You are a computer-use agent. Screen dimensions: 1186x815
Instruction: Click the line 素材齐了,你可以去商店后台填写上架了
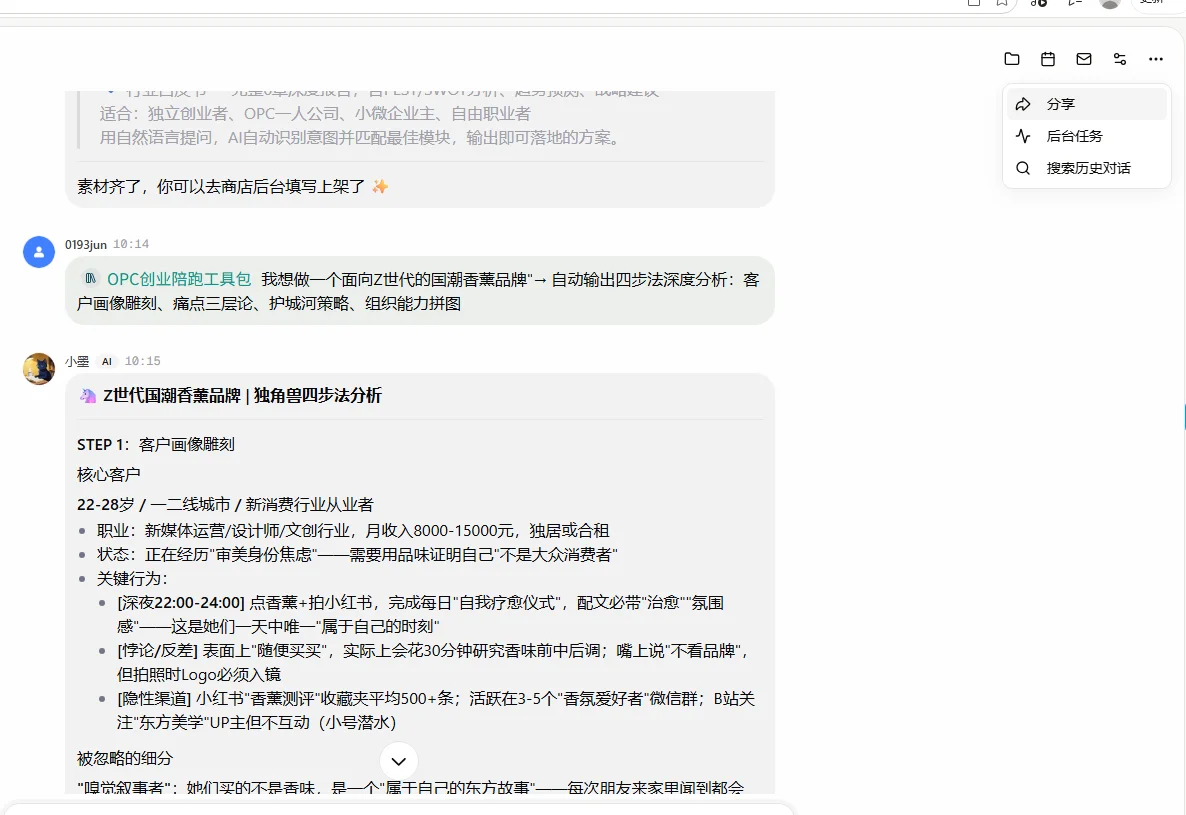coord(221,187)
